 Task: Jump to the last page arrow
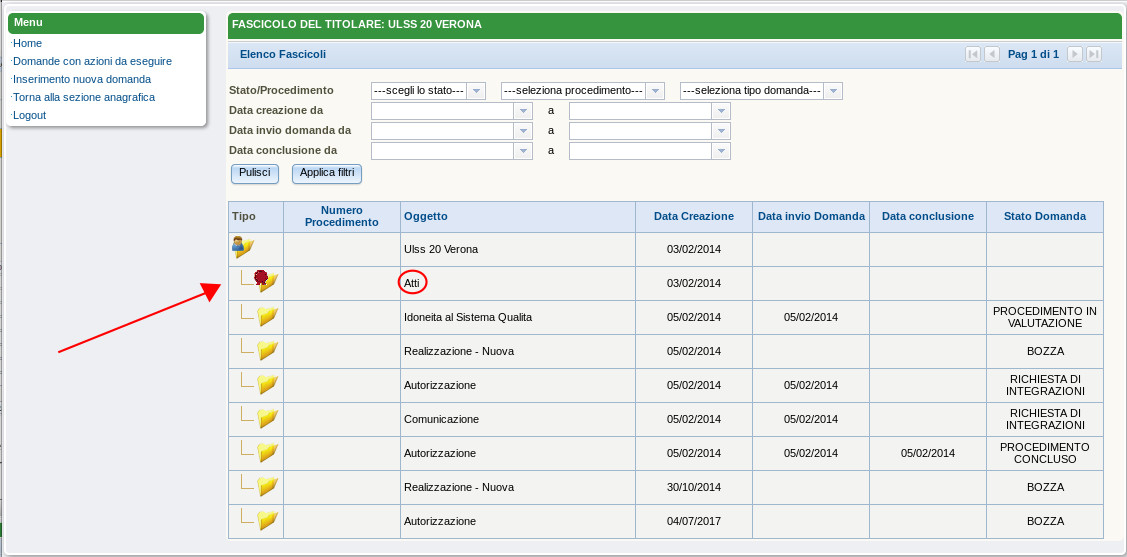1094,54
